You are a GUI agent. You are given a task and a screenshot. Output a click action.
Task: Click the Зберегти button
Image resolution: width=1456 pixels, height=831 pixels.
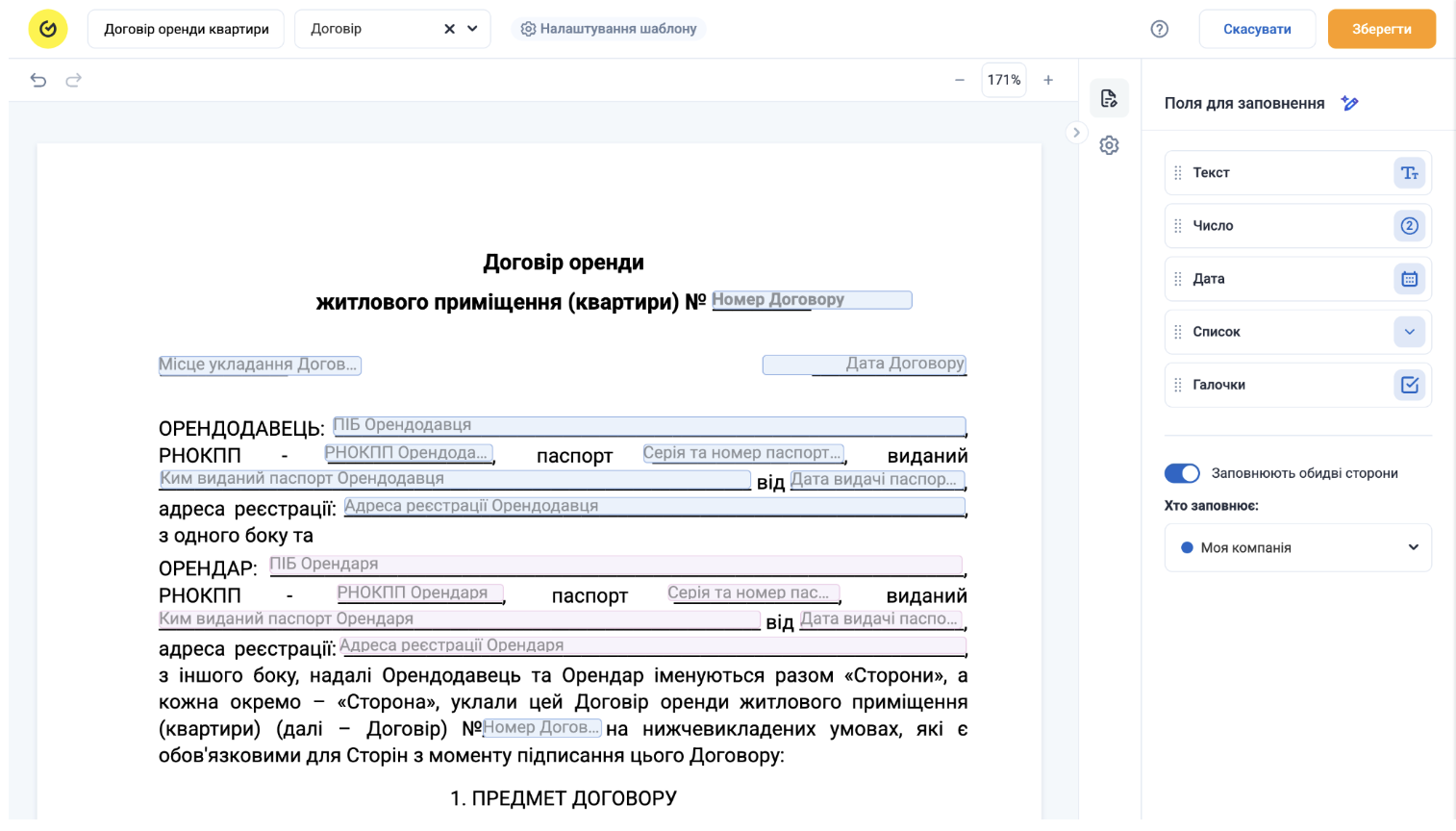[x=1382, y=29]
